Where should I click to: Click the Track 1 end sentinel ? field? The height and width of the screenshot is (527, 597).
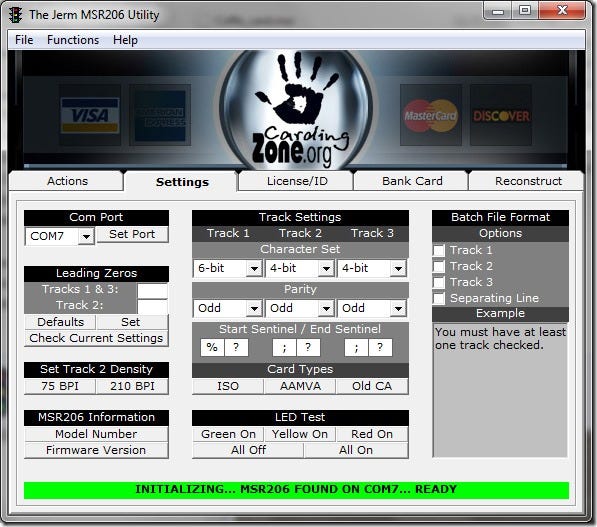236,347
